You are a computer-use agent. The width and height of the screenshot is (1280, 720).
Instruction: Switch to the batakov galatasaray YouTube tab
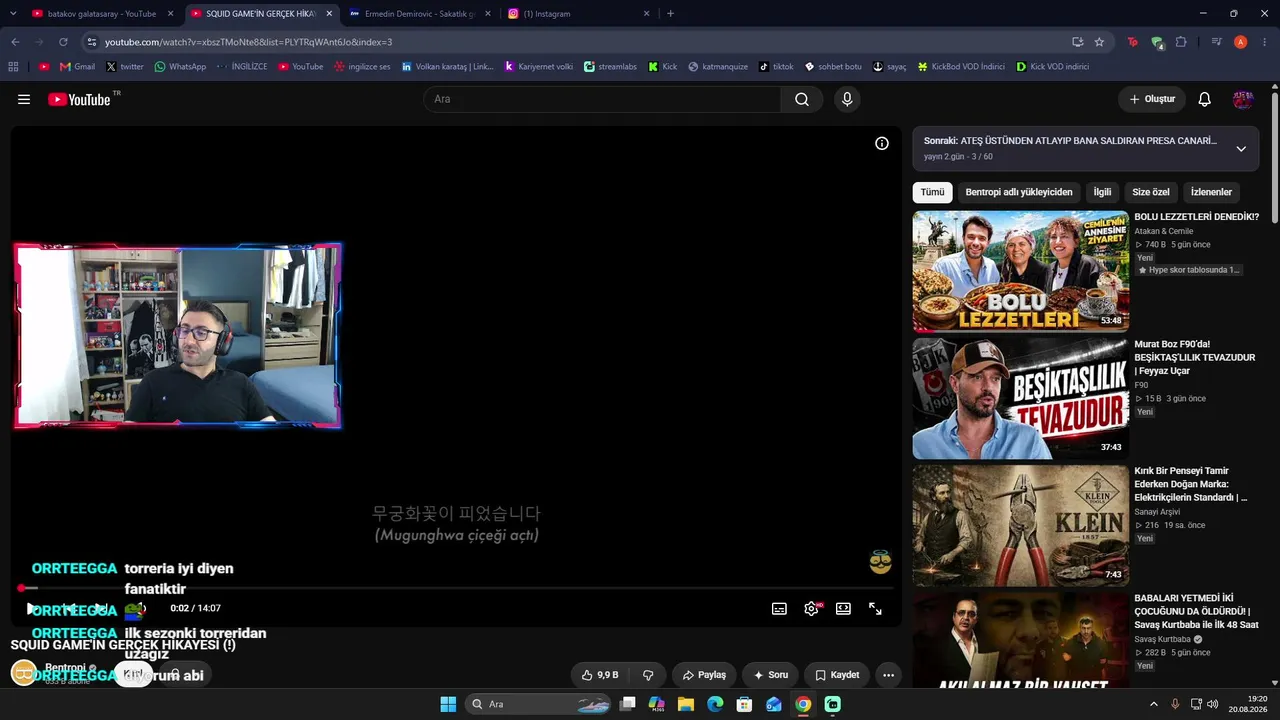coord(103,14)
